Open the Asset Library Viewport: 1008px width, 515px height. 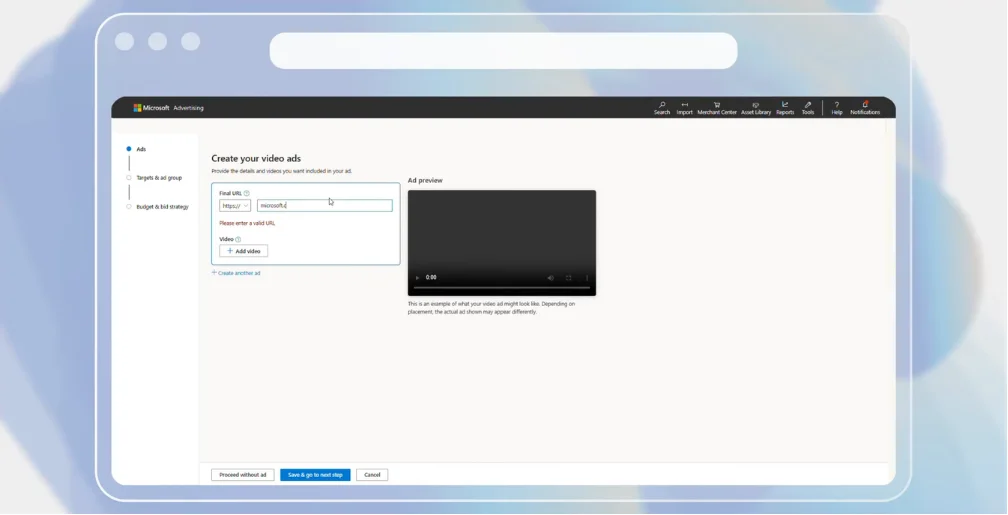[756, 108]
